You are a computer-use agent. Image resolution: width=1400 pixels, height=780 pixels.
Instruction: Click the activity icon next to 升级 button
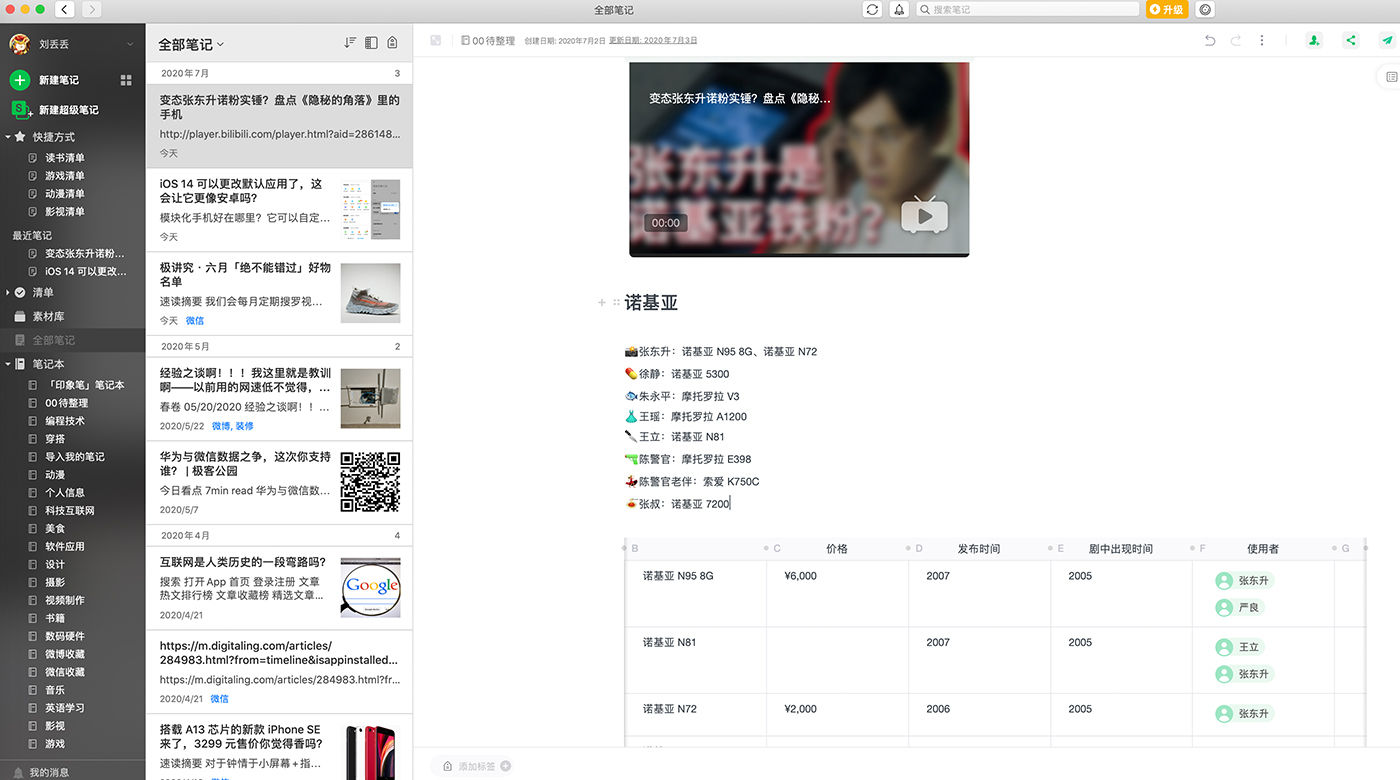1205,9
